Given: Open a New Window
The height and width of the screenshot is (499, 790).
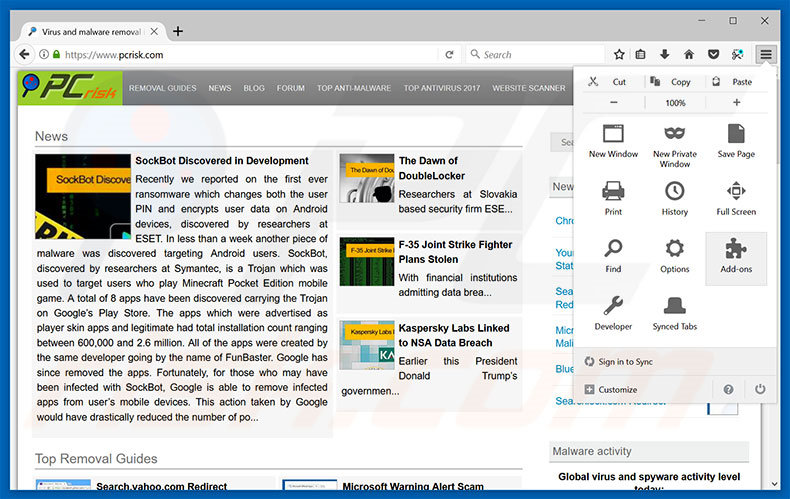Looking at the screenshot, I should 613,142.
